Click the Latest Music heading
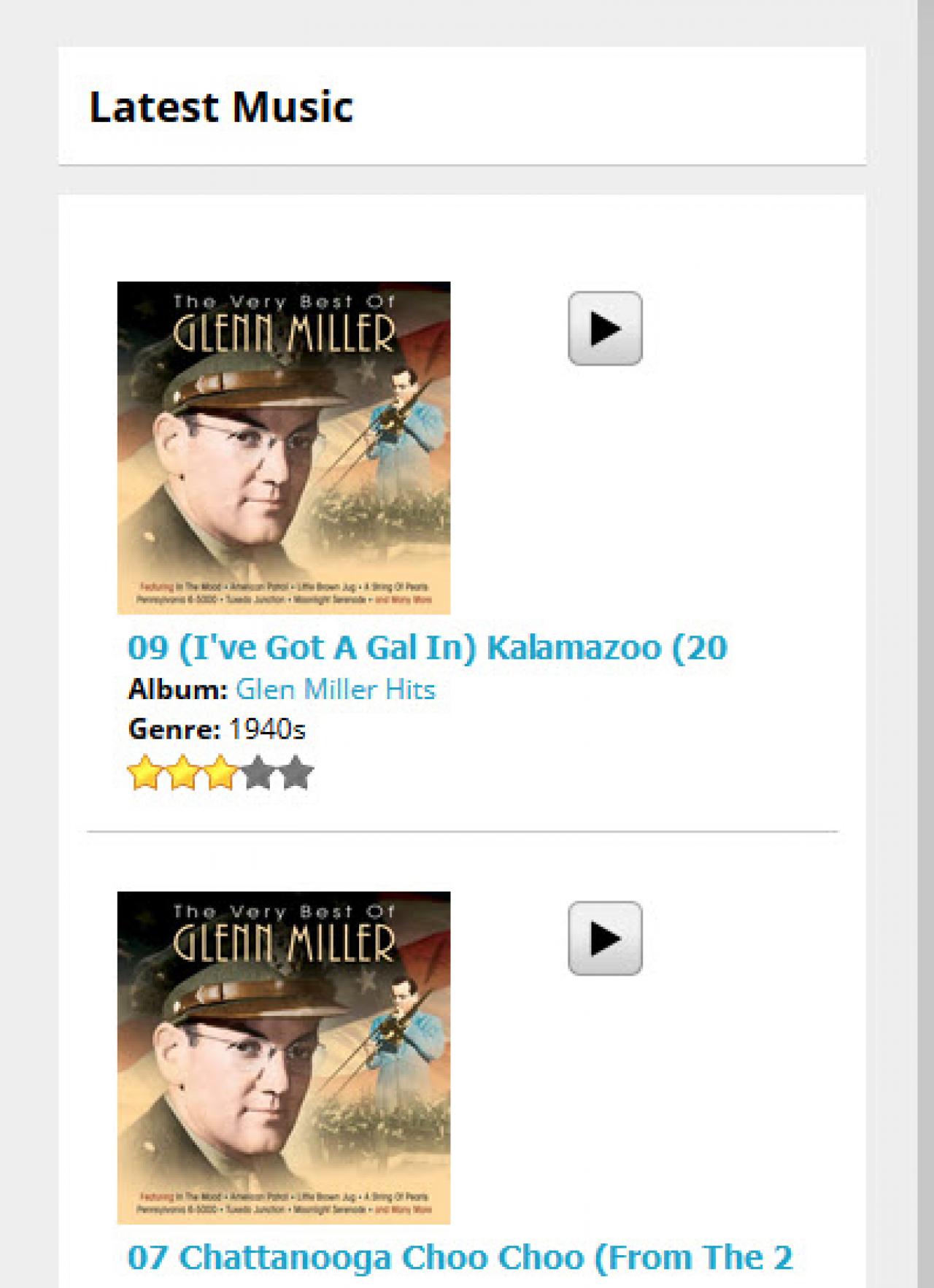 coord(221,107)
